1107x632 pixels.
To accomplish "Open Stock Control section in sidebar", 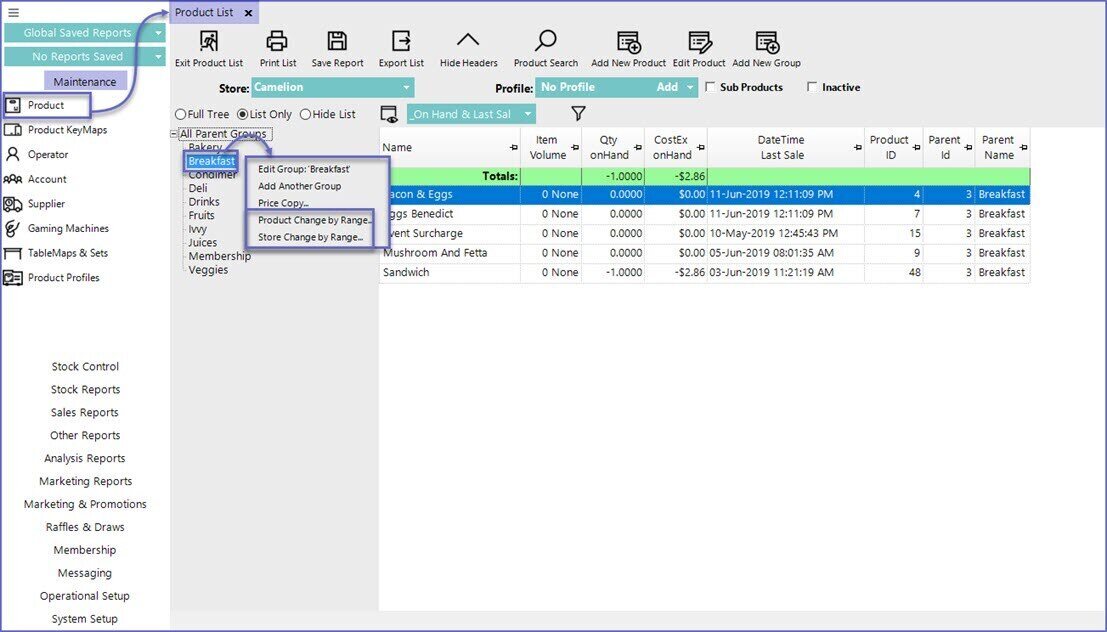I will click(85, 367).
